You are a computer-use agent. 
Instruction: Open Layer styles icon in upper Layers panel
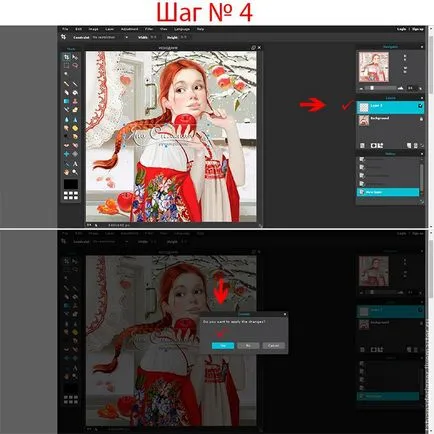[x=380, y=145]
